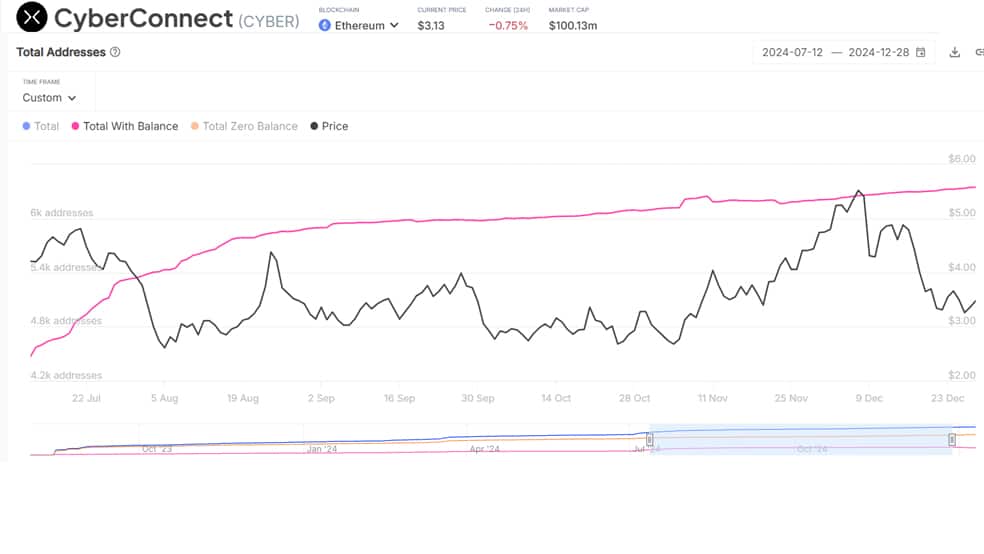The image size is (984, 554).
Task: Click the end date 2024-12-28 field
Action: coord(879,52)
